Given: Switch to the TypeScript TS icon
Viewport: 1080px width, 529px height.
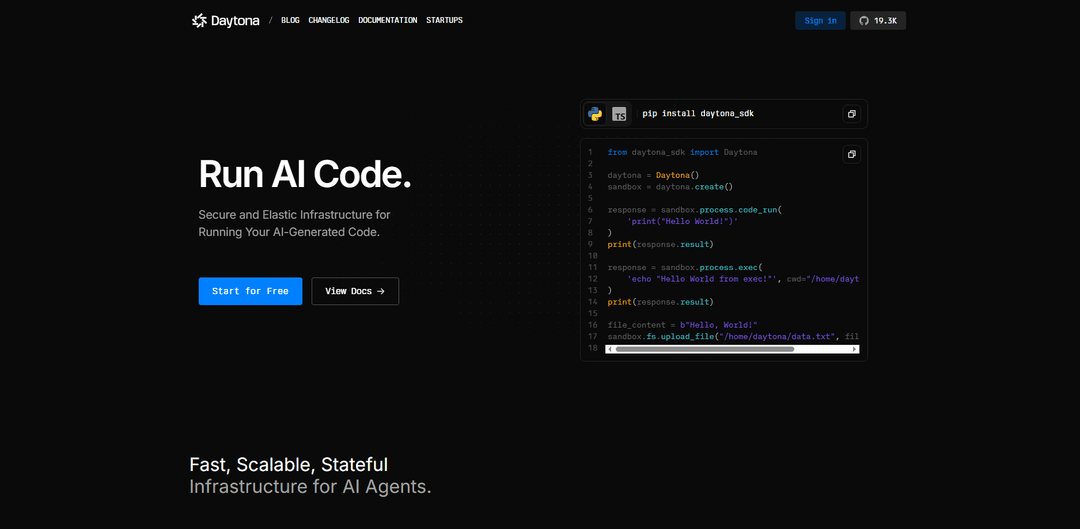Looking at the screenshot, I should pyautogui.click(x=620, y=114).
